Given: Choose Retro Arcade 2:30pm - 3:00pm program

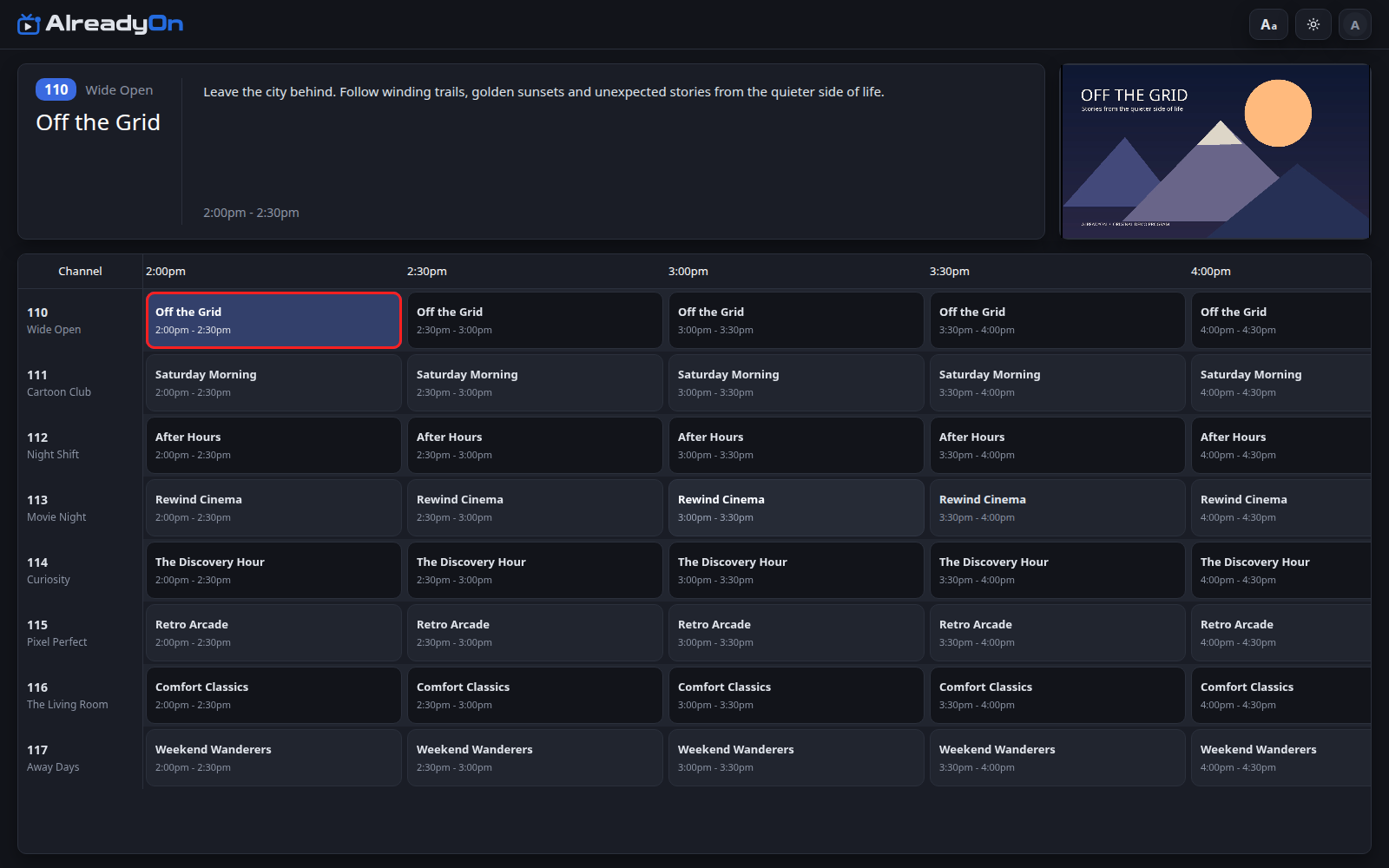Looking at the screenshot, I should [535, 633].
